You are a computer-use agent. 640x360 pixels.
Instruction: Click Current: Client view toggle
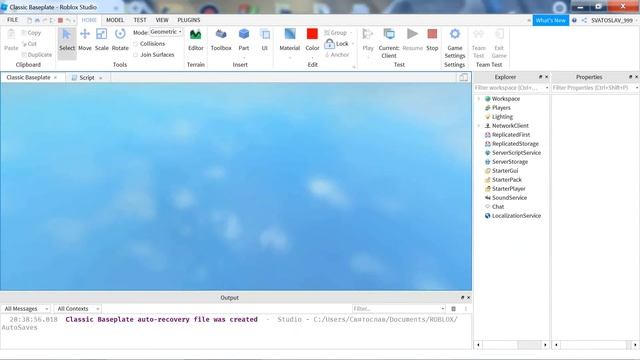pos(389,43)
